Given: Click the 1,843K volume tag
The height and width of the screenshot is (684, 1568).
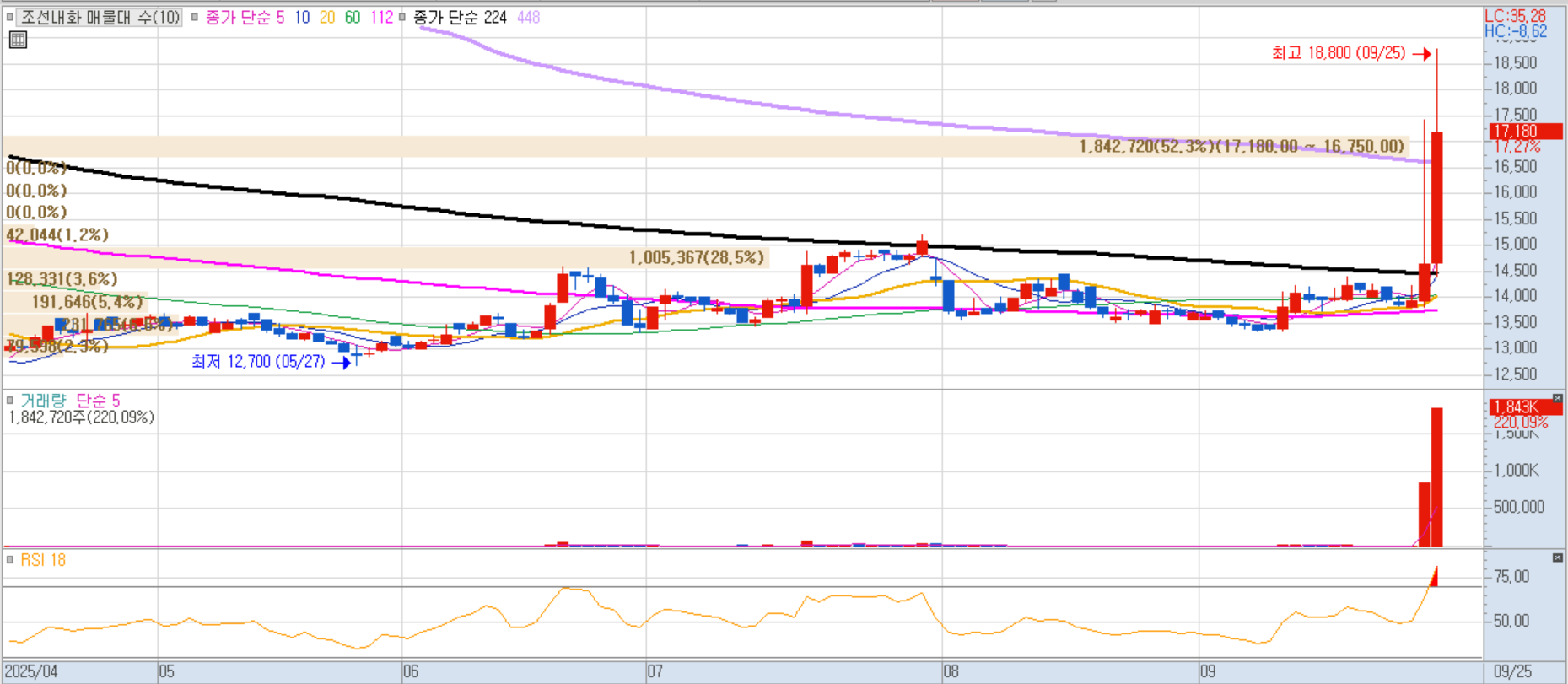Looking at the screenshot, I should (x=1526, y=407).
